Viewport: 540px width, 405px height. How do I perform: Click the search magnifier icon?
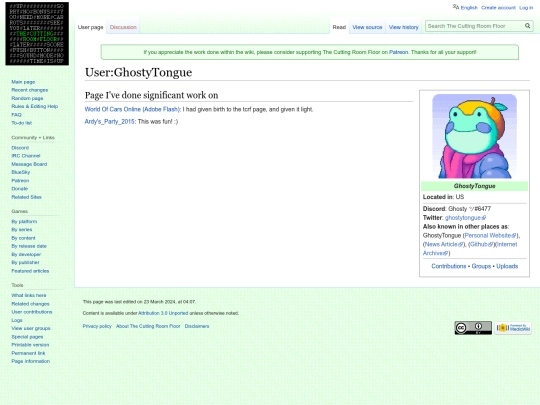[x=527, y=26]
